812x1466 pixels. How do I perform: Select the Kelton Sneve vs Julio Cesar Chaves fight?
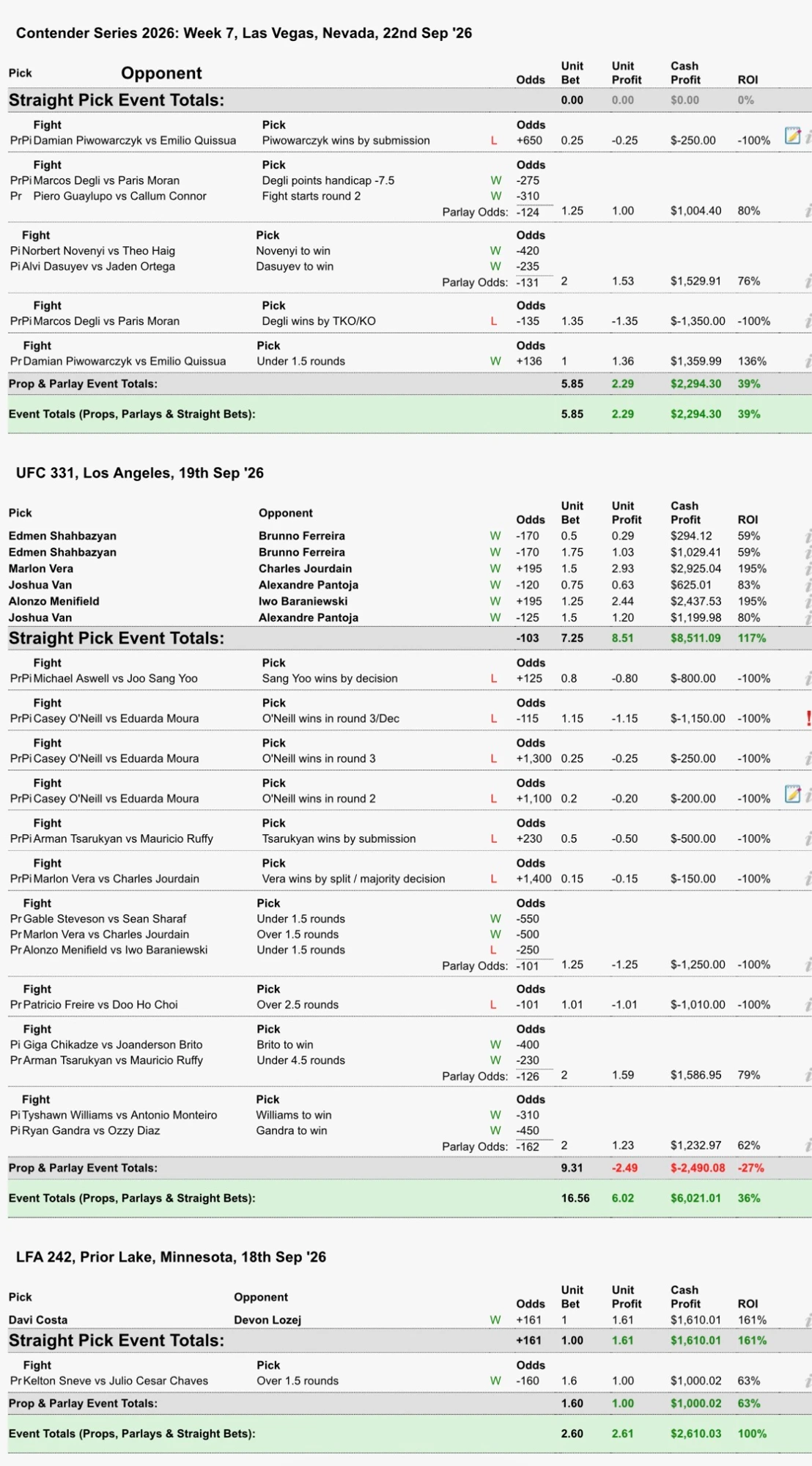click(x=116, y=1381)
